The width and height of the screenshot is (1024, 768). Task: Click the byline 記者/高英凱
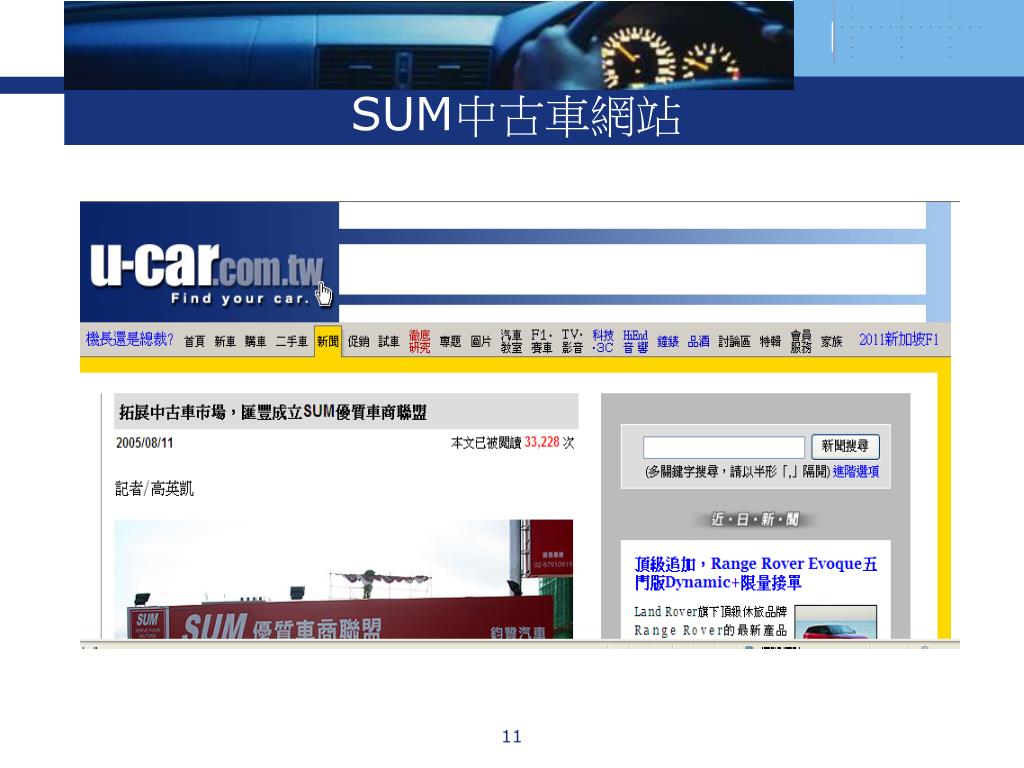(154, 488)
